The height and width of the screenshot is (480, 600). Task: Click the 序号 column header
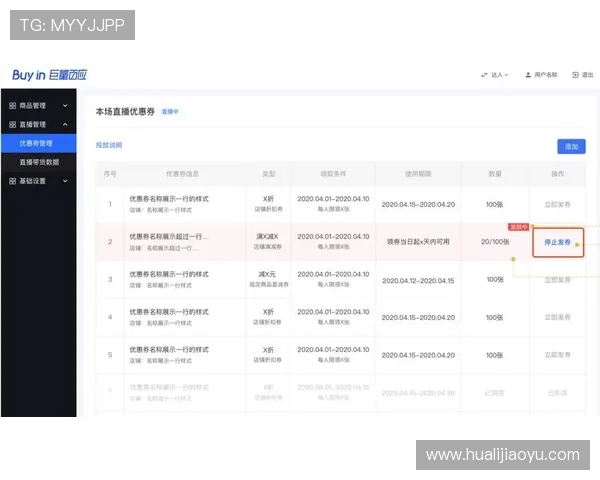pyautogui.click(x=110, y=174)
